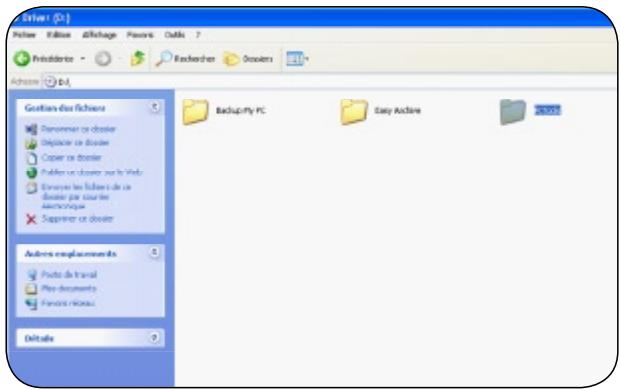Screen dimensions: 621x389
Task: Select the Backup My PC folder icon
Action: 195,112
